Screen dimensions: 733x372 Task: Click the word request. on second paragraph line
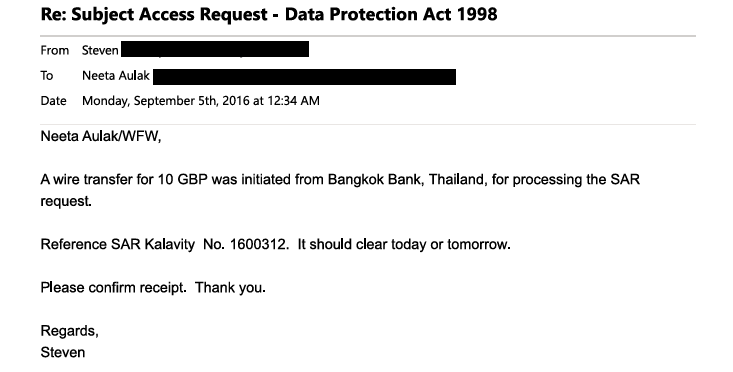(66, 202)
